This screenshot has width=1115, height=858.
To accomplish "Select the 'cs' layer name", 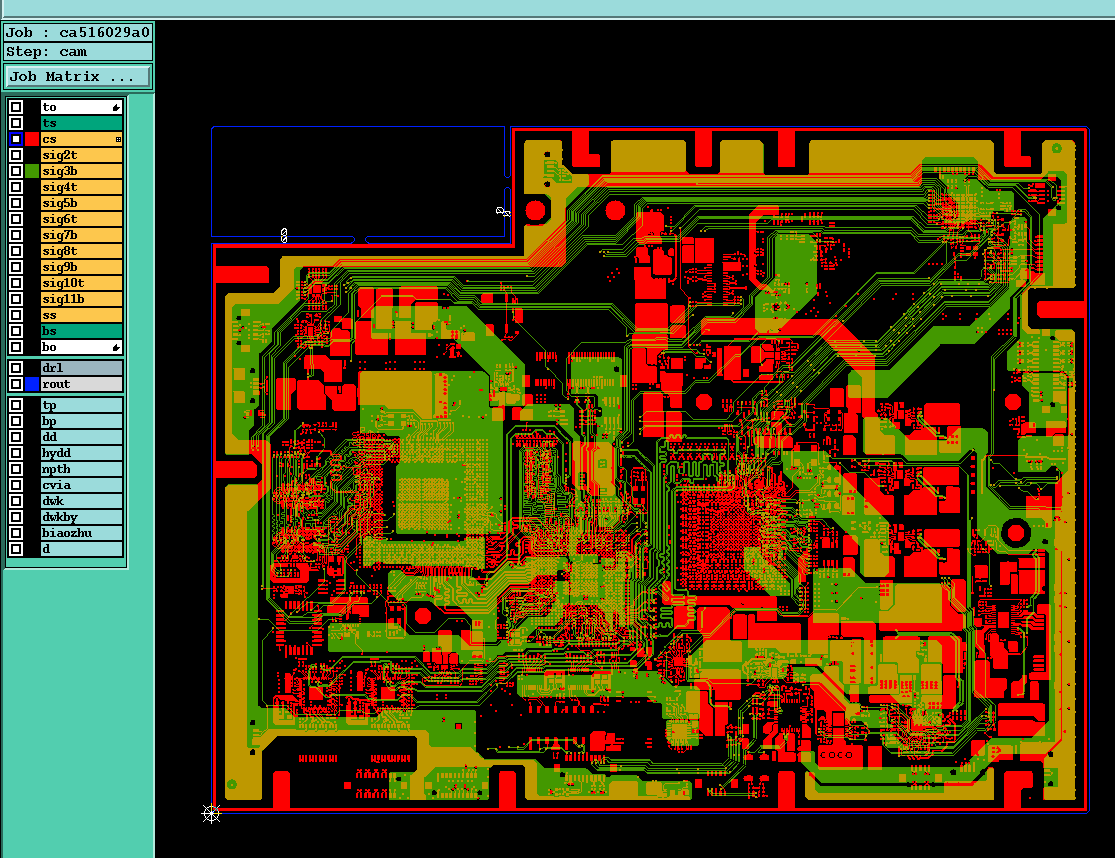I will pos(82,139).
